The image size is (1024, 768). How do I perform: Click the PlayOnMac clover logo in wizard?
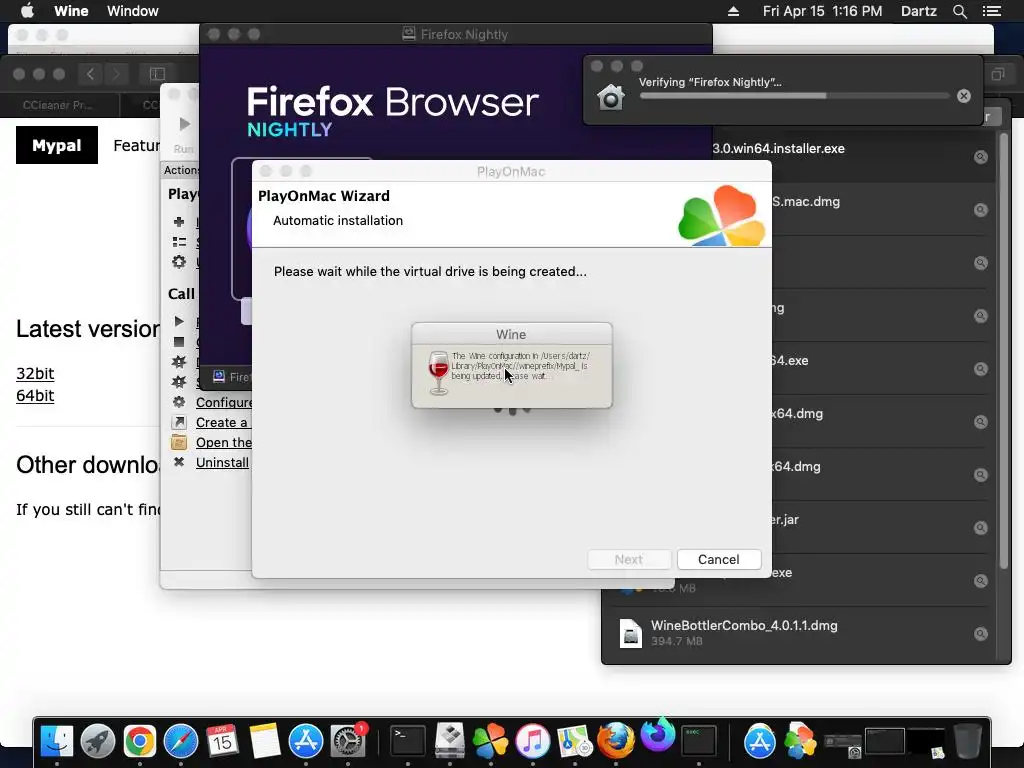point(722,216)
